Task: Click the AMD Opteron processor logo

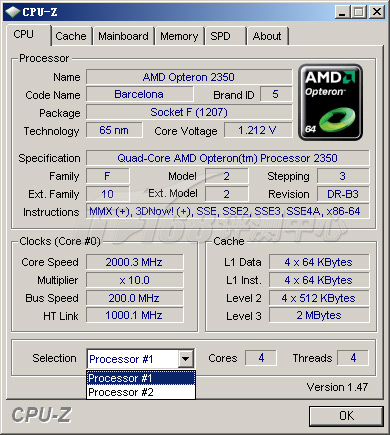Action: [x=330, y=102]
